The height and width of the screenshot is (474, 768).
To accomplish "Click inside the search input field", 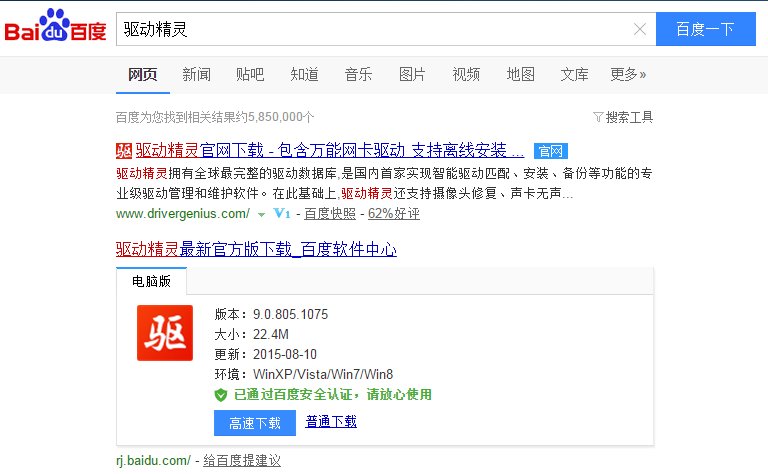I will (x=370, y=29).
